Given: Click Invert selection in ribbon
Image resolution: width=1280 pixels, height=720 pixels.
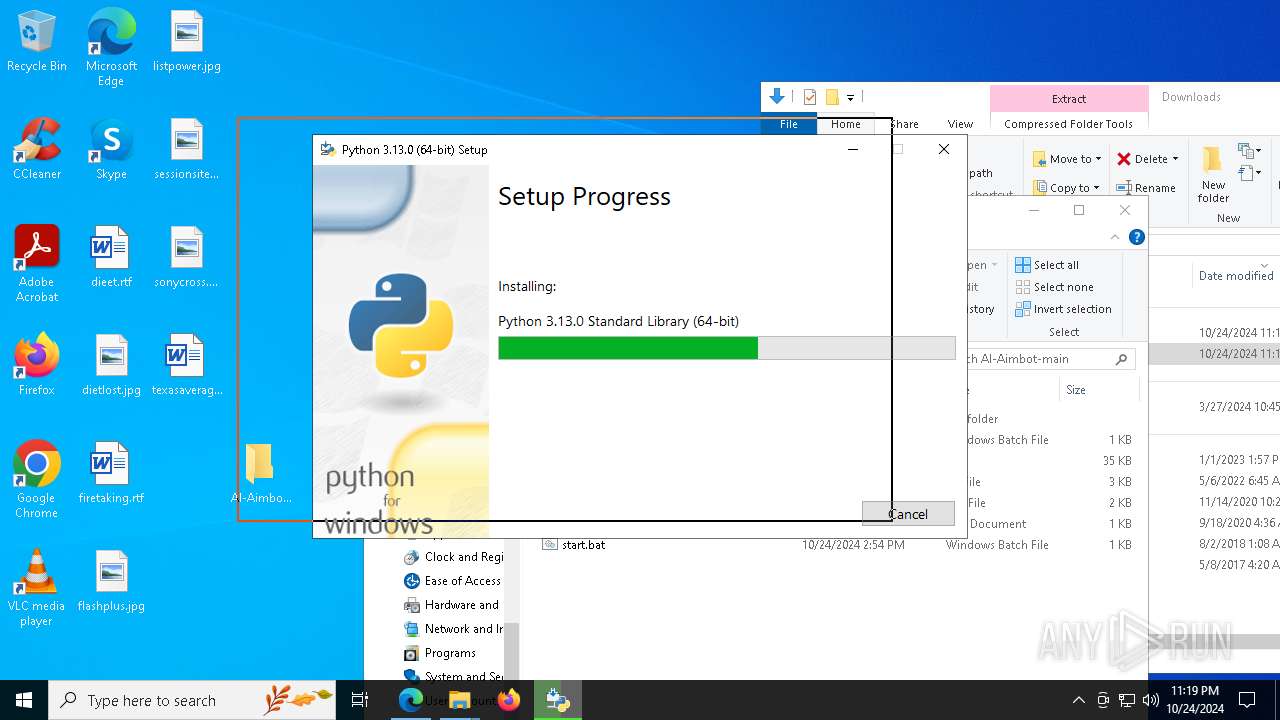Looking at the screenshot, I should (x=1063, y=309).
